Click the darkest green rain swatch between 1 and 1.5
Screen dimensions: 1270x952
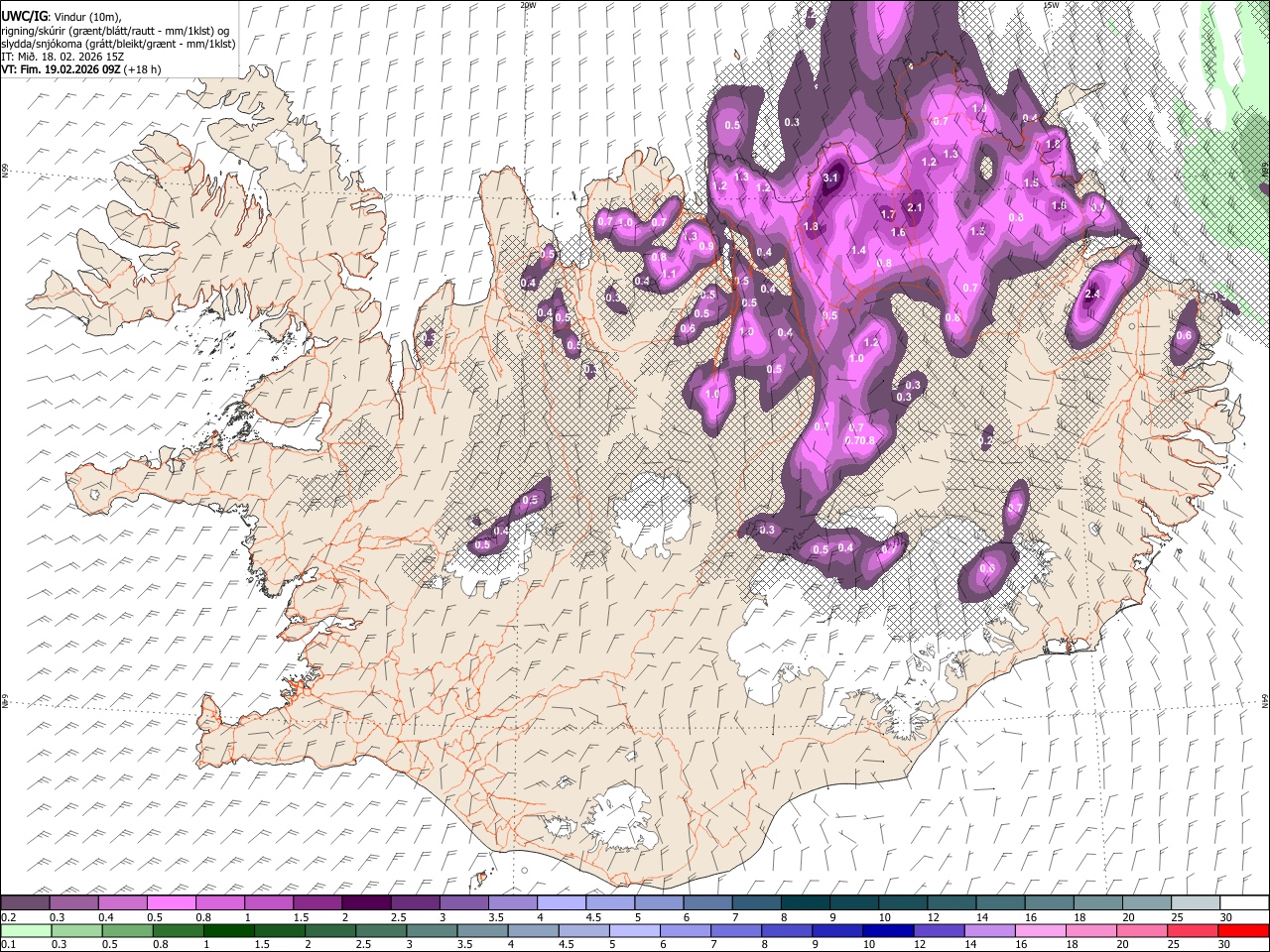(227, 930)
